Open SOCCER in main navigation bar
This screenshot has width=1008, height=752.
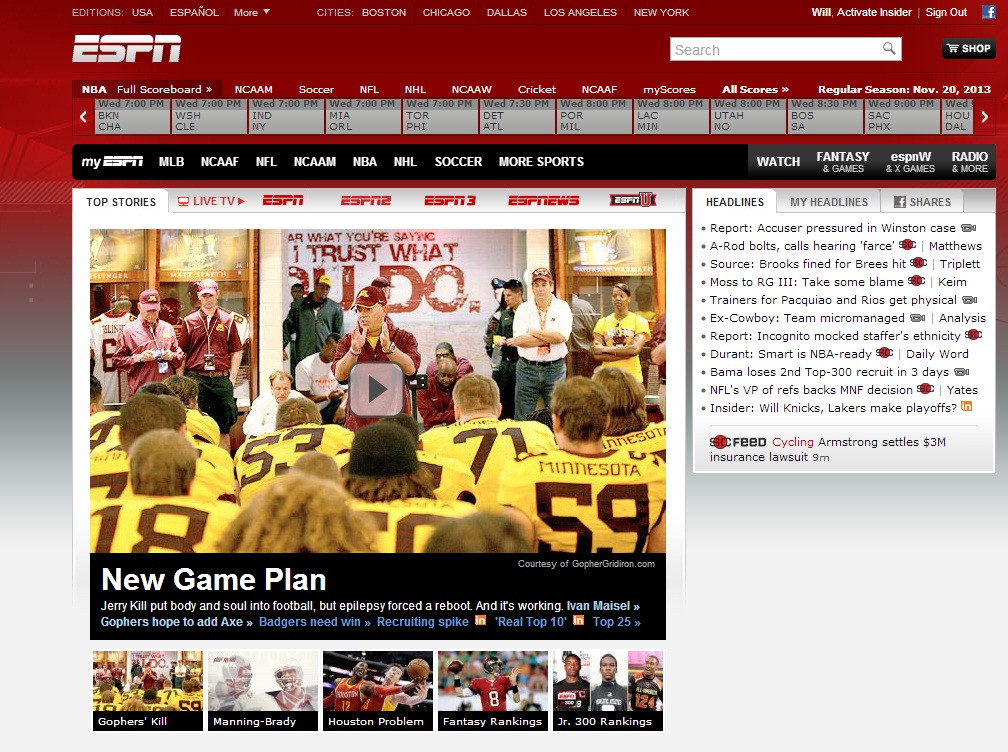[458, 161]
